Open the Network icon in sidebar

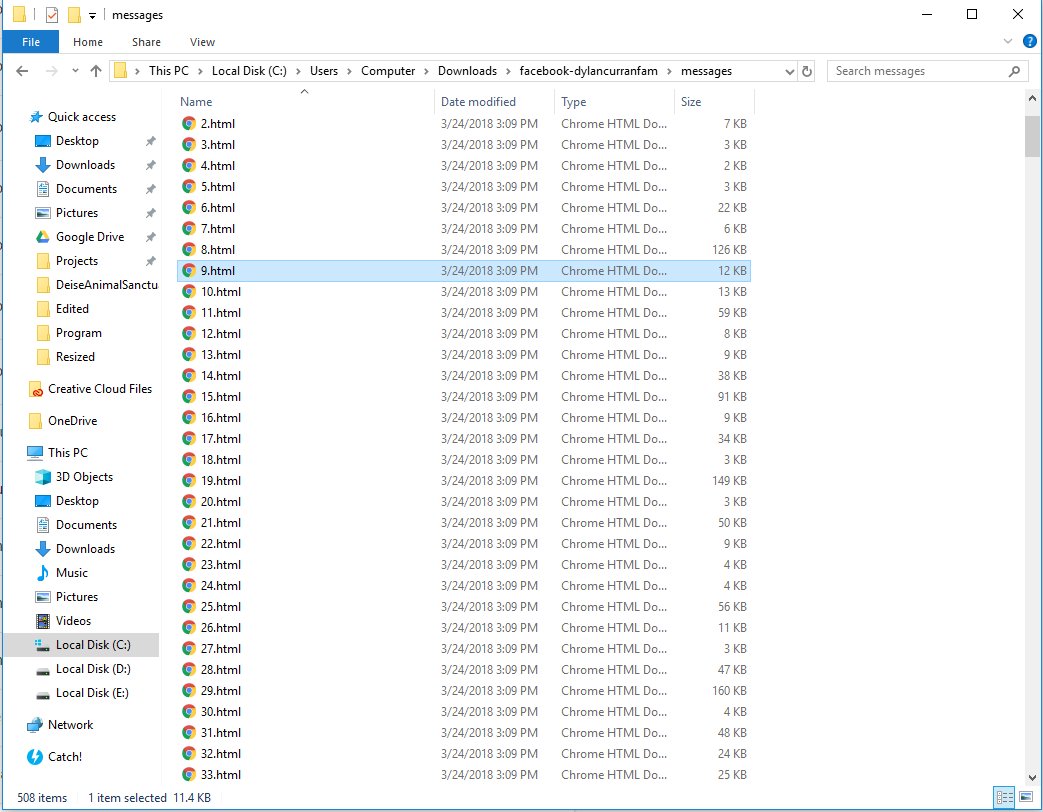[x=35, y=725]
